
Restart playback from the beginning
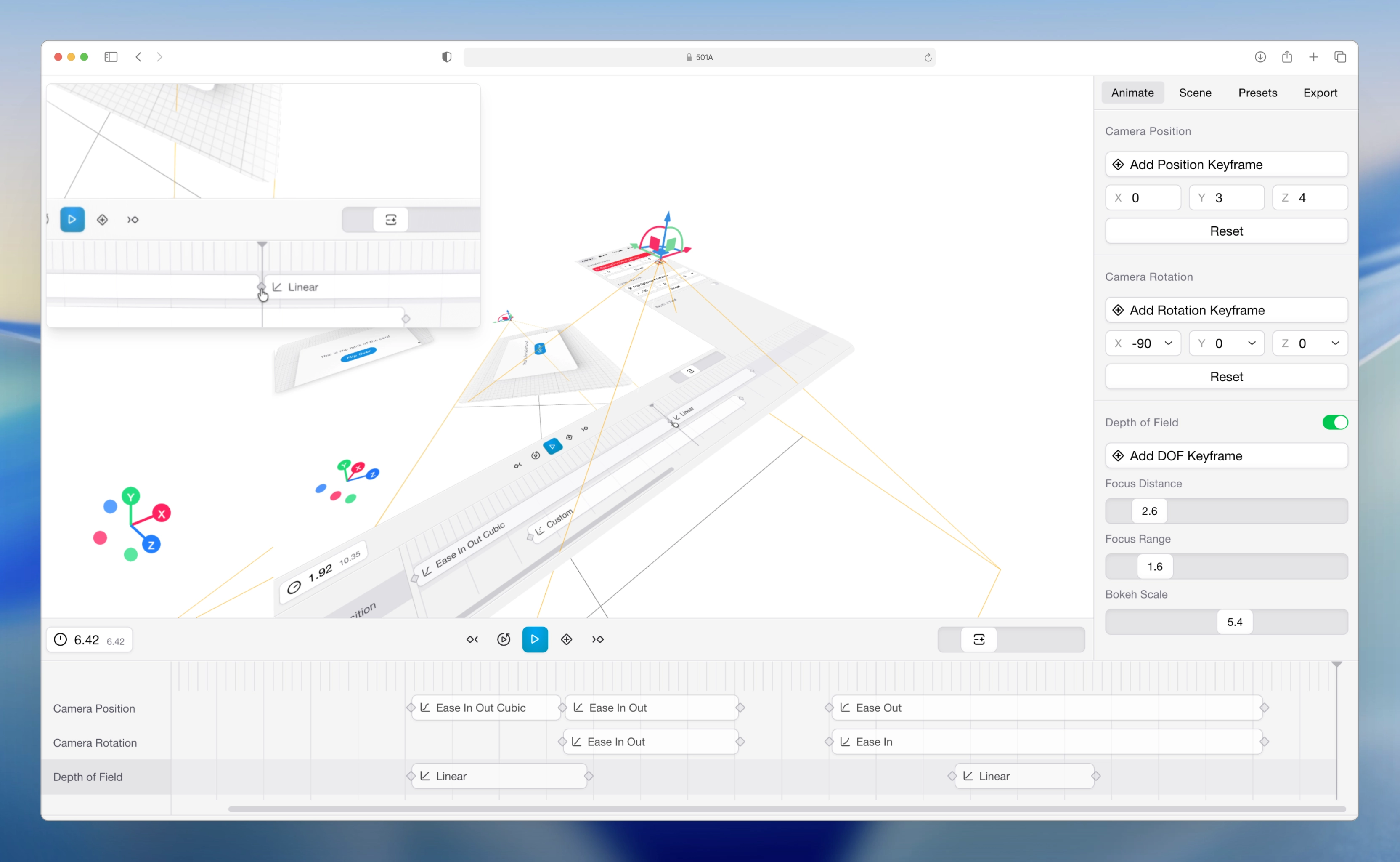point(504,640)
